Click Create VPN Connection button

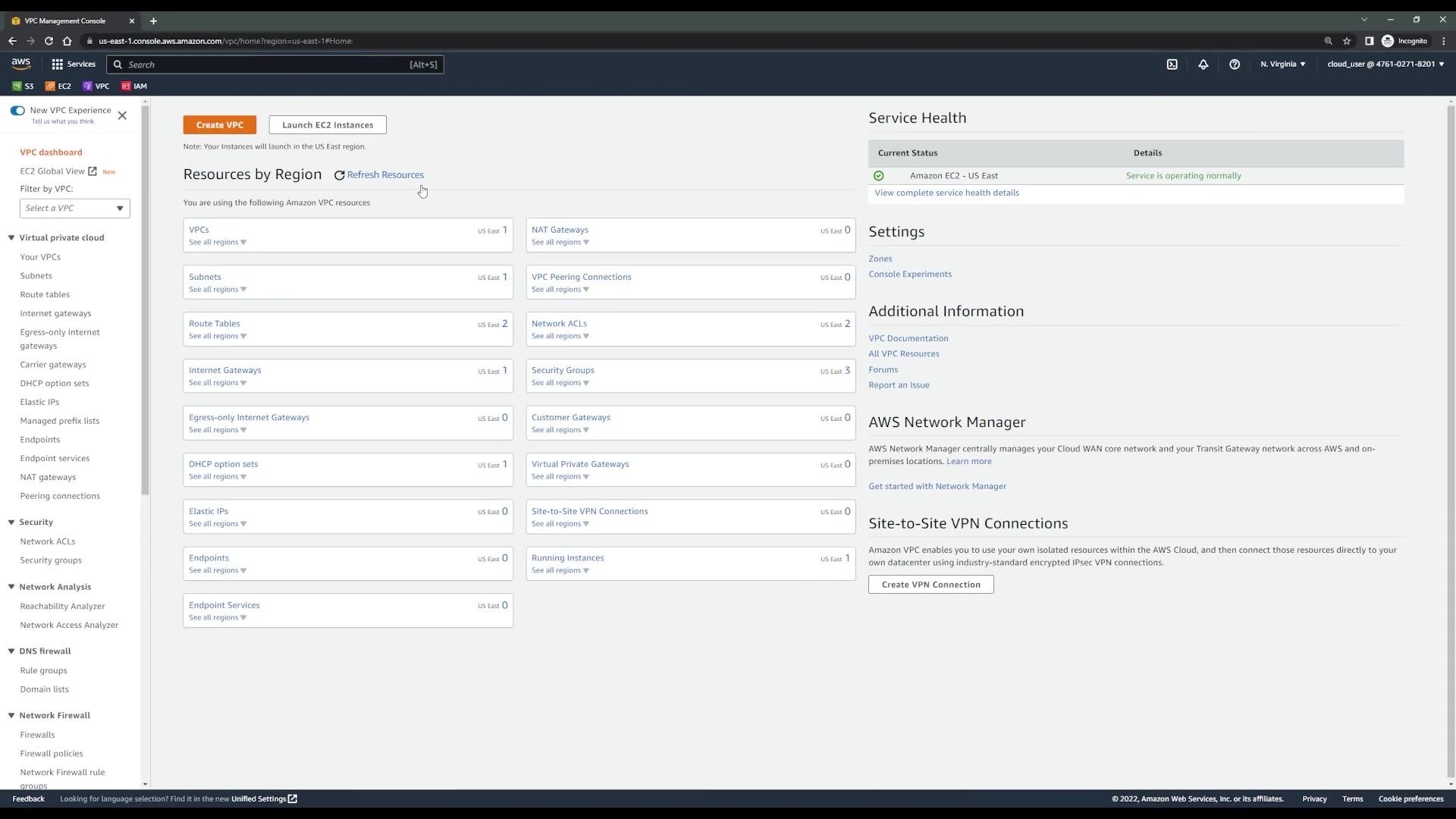930,585
